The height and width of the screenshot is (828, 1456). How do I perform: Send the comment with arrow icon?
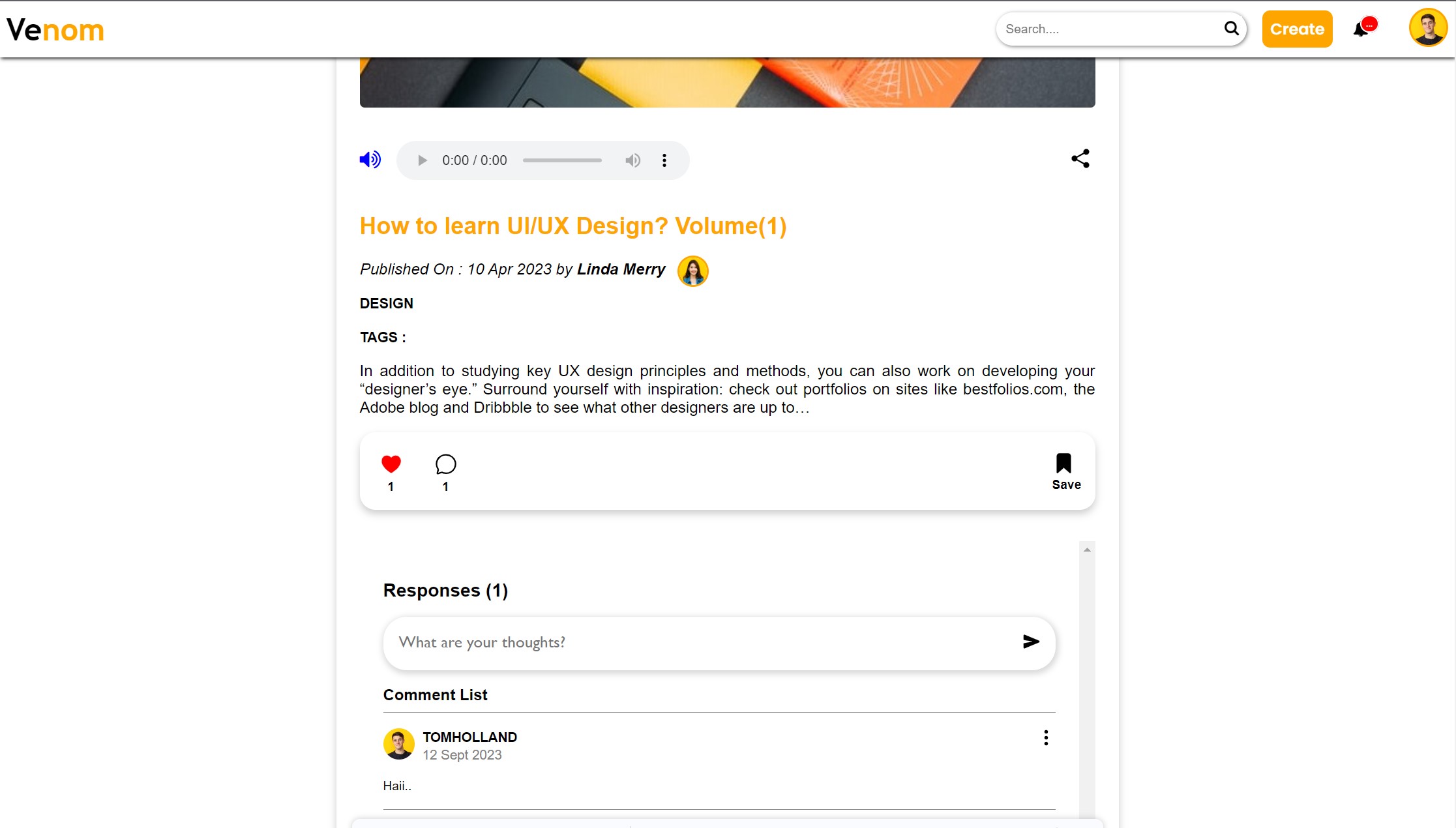pyautogui.click(x=1031, y=642)
